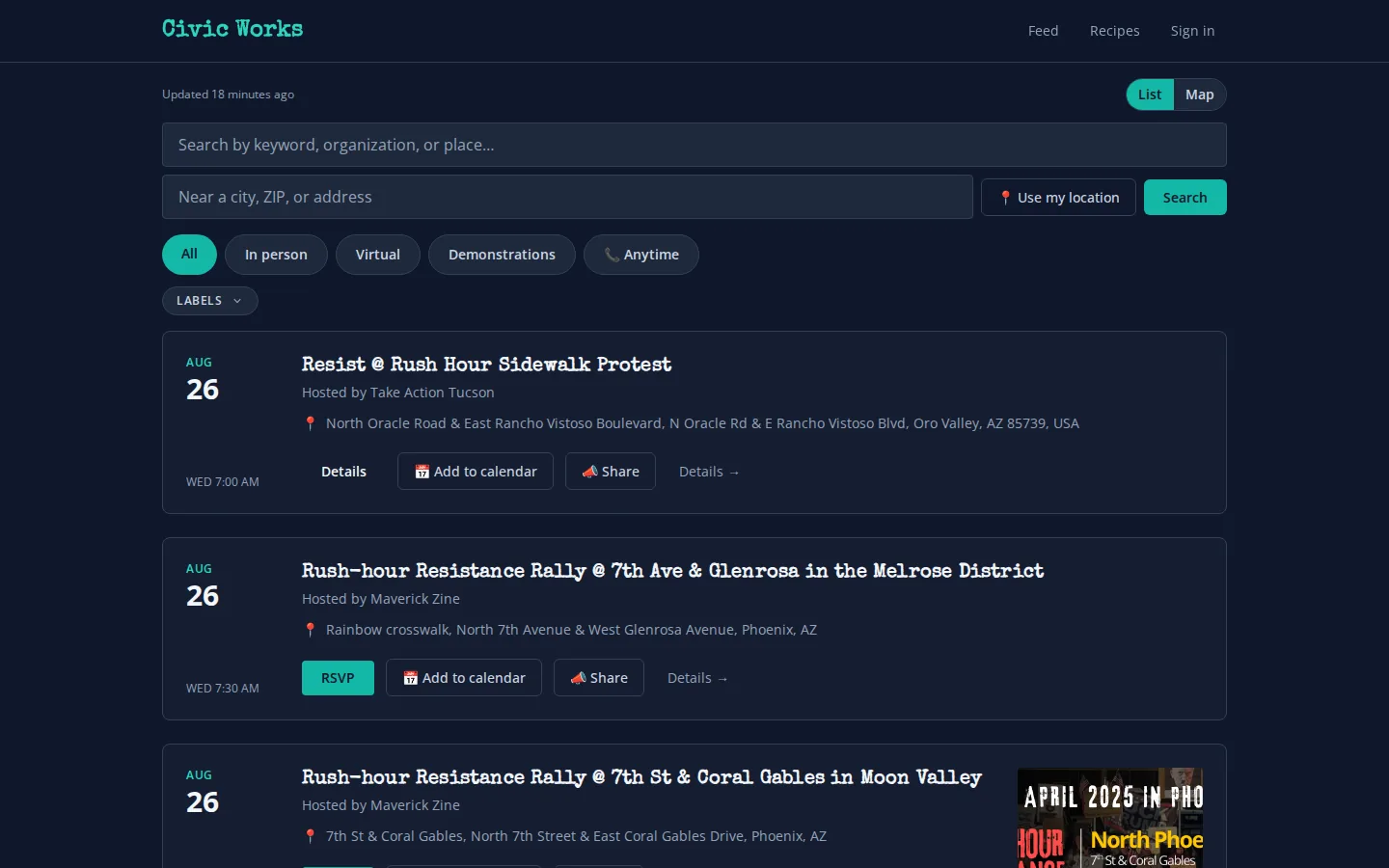The height and width of the screenshot is (868, 1389).
Task: Click WED 7:30 AM time text
Action: [x=223, y=689]
